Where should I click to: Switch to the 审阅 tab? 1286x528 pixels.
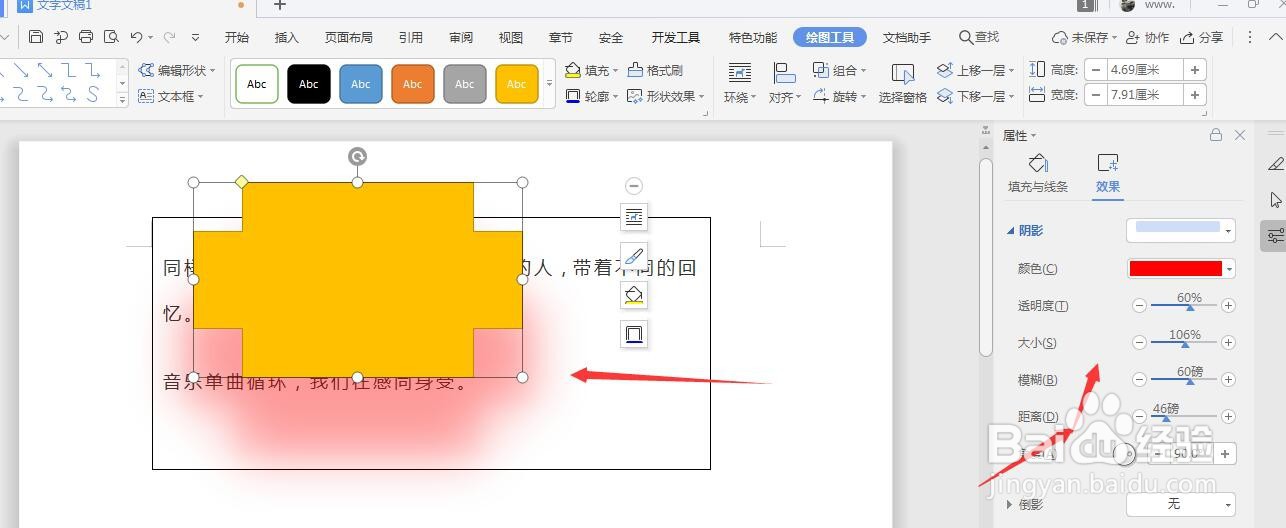click(461, 38)
